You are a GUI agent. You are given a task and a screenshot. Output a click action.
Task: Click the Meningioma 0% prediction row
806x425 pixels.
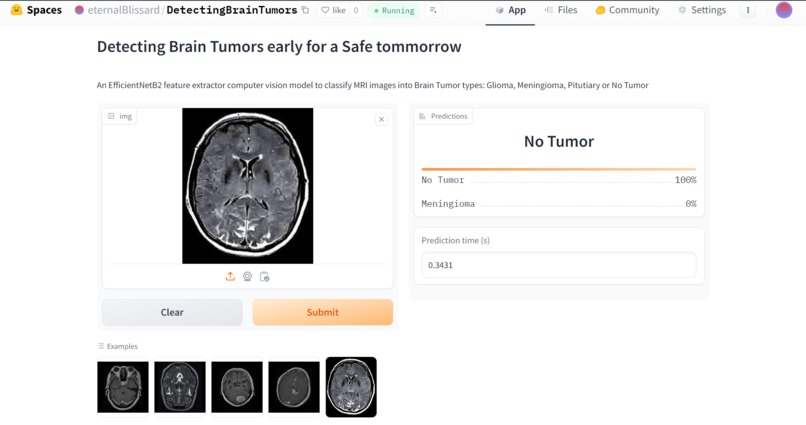(559, 204)
